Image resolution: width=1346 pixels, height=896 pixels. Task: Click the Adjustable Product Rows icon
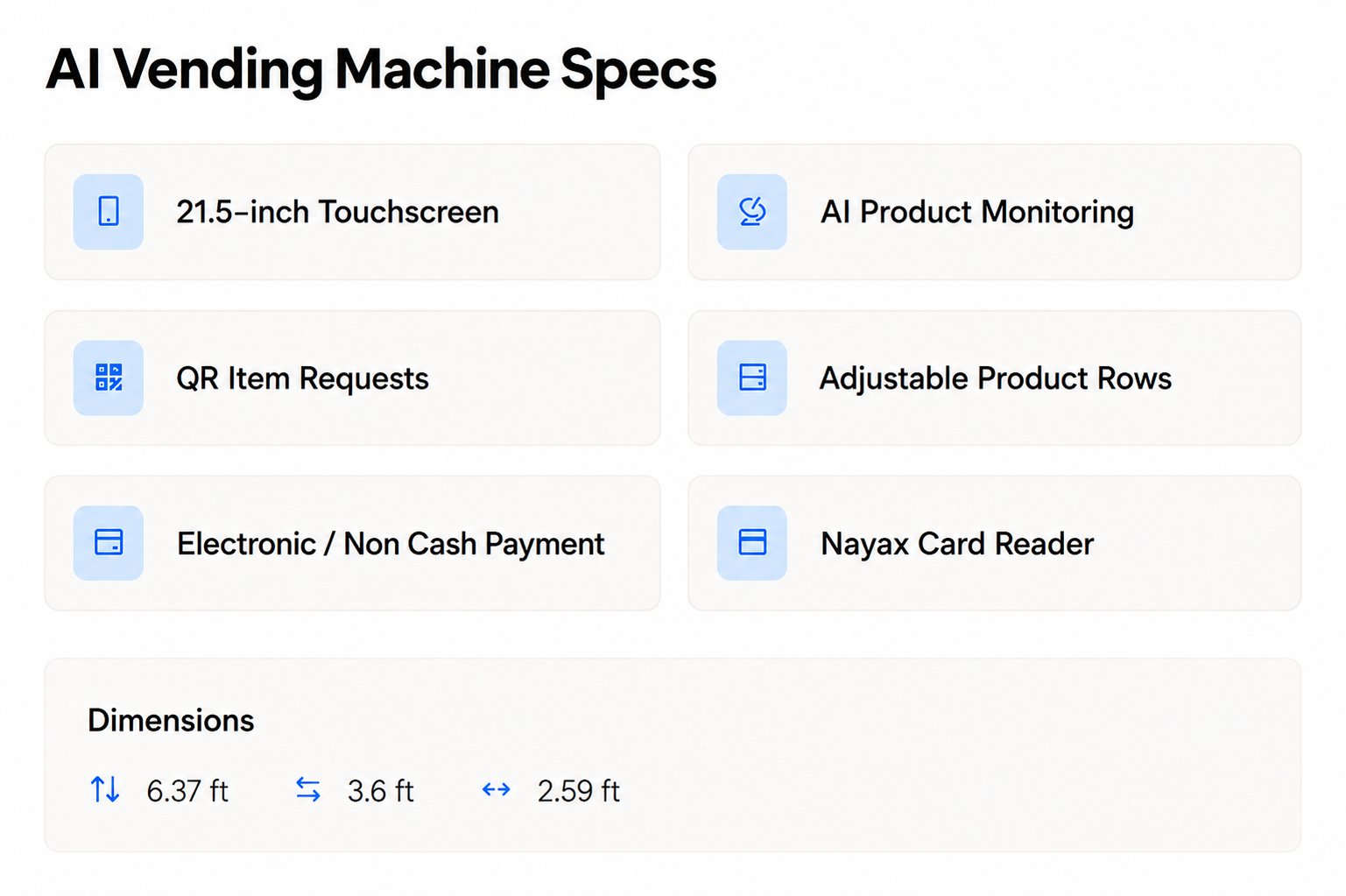(x=751, y=377)
